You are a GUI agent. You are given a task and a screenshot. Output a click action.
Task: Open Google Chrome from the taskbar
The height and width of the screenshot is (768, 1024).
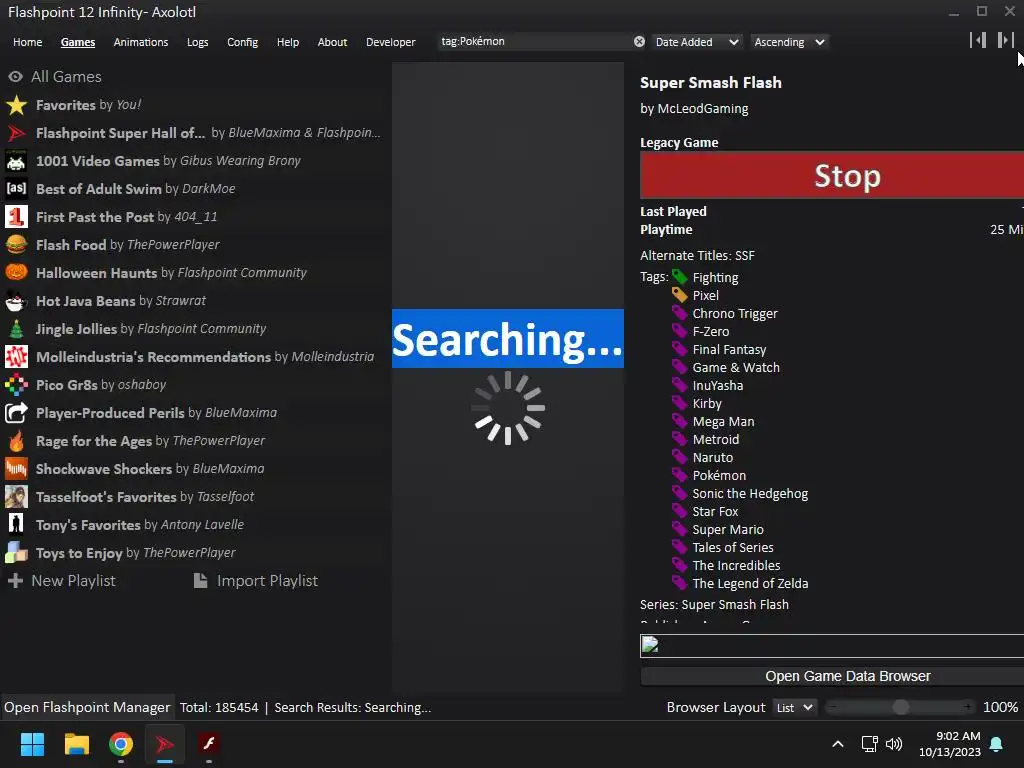121,744
